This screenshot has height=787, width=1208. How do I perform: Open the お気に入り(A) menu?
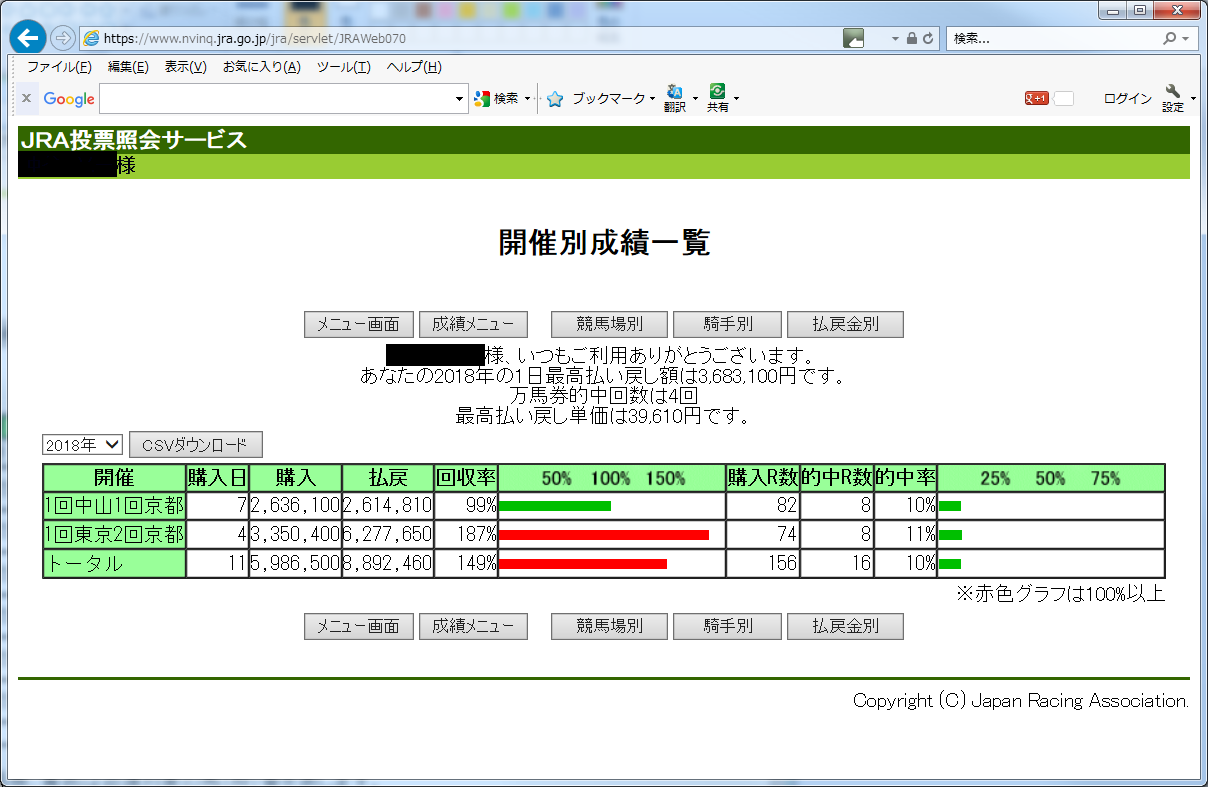261,67
